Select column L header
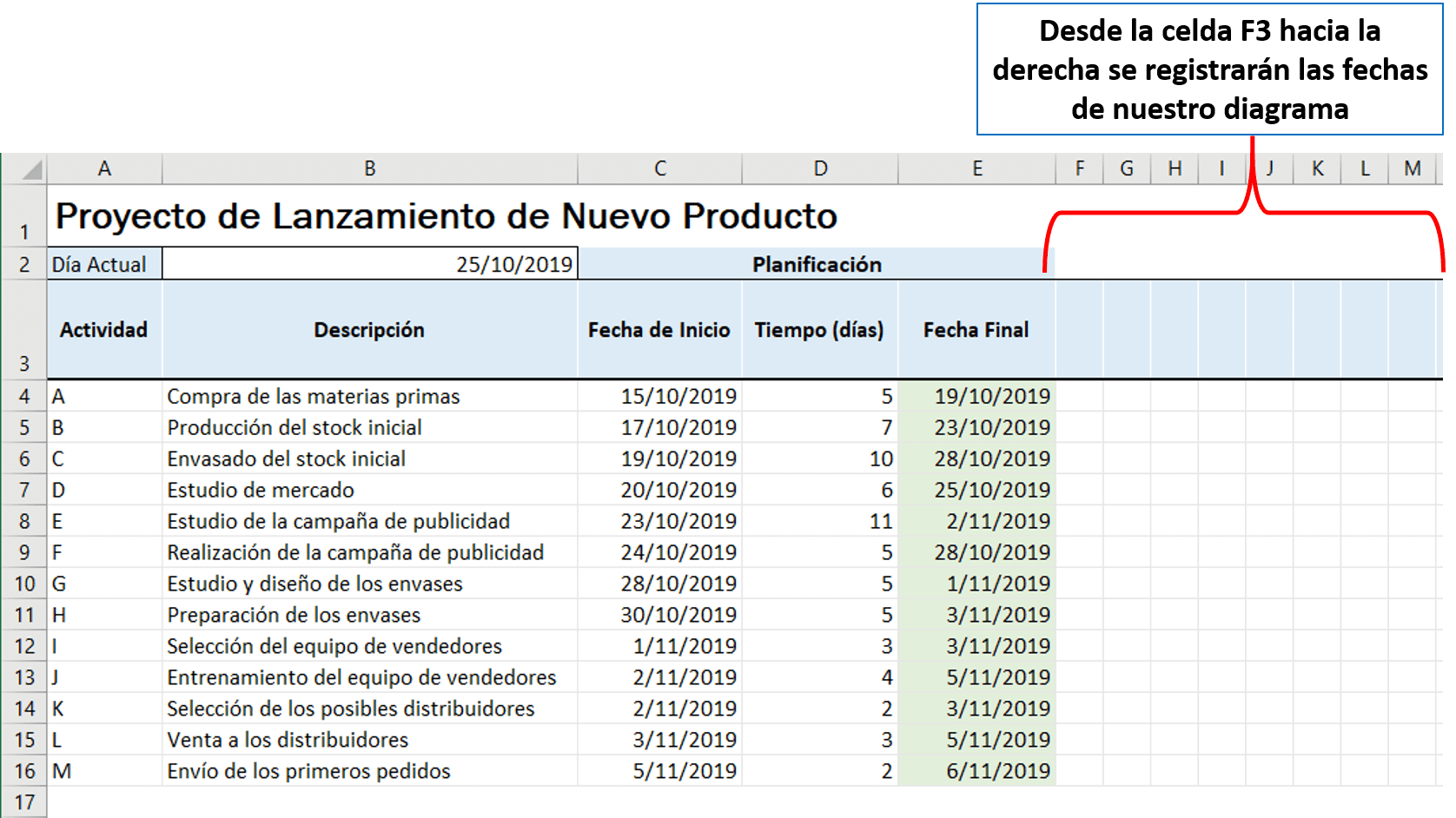The image size is (1456, 818). [x=1365, y=168]
